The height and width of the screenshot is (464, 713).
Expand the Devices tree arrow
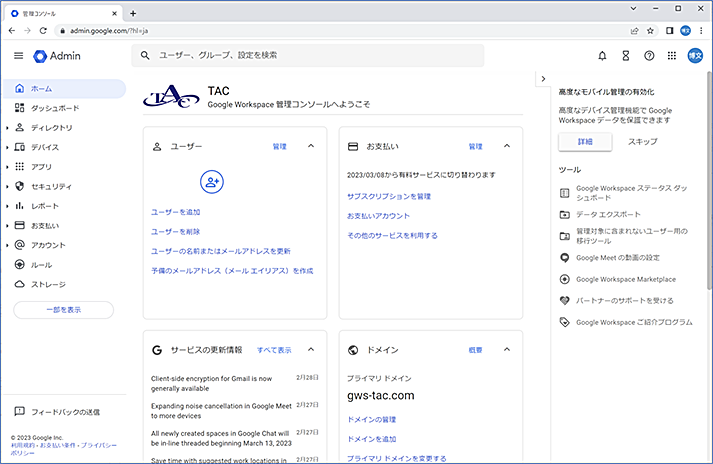[7, 147]
